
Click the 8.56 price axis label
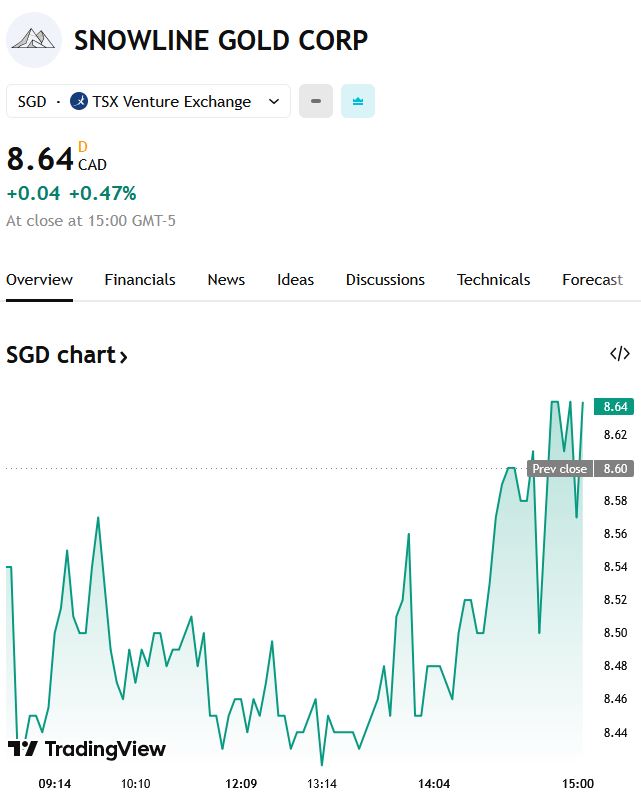615,534
